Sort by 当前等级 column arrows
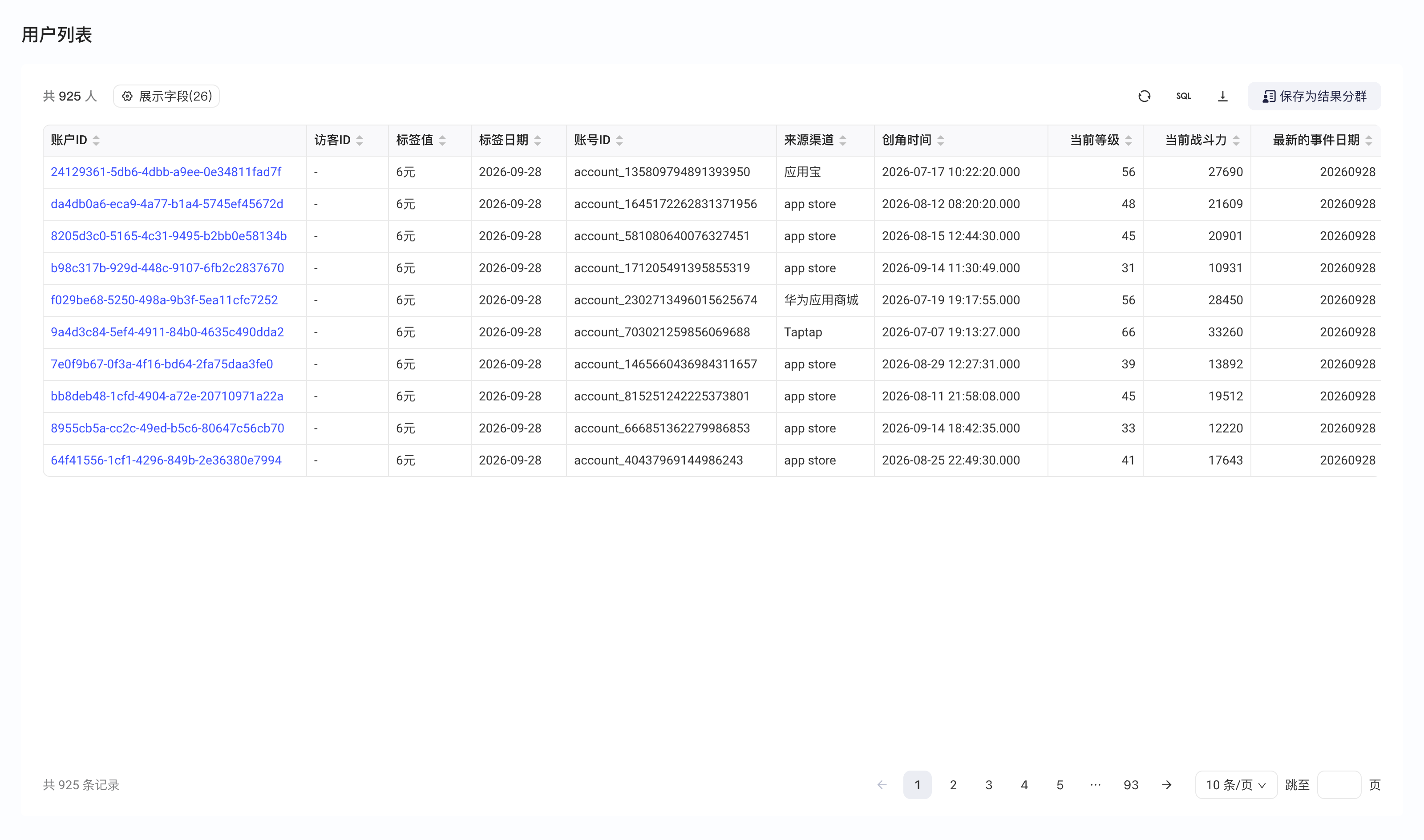The height and width of the screenshot is (840, 1424). (x=1128, y=141)
